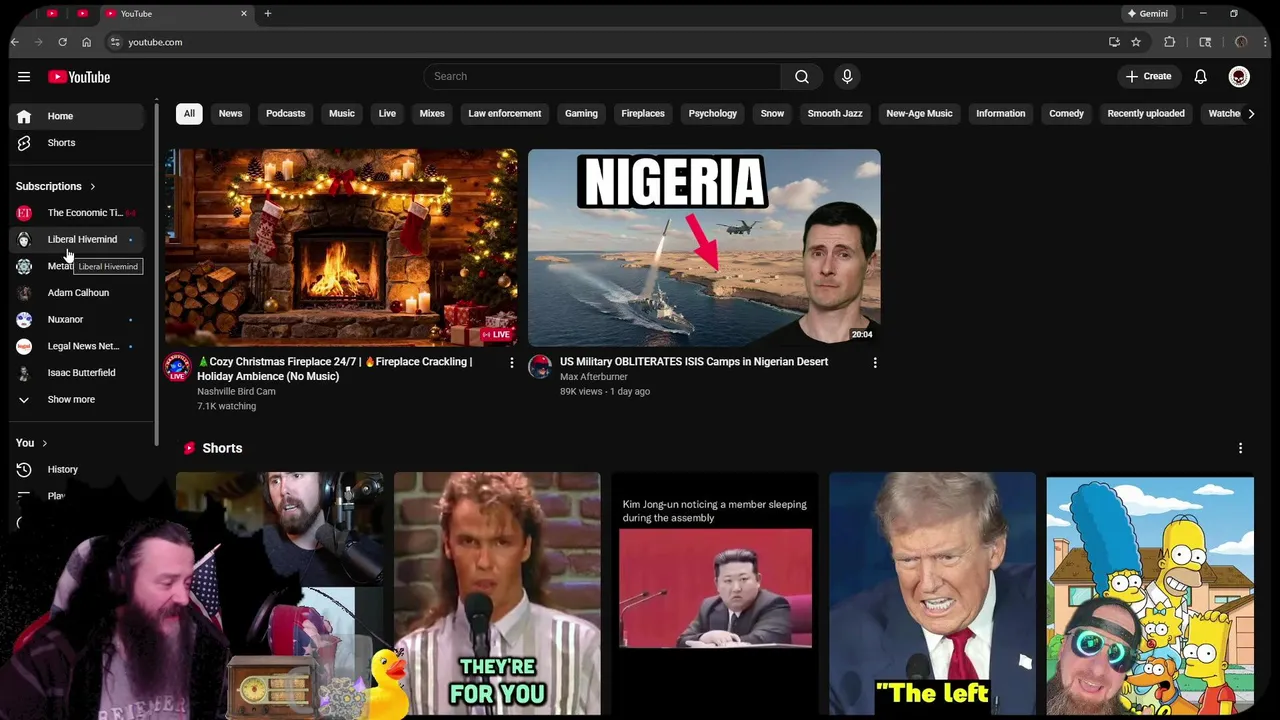
Task: Open Adam Calhoun subscription channel
Action: [78, 293]
